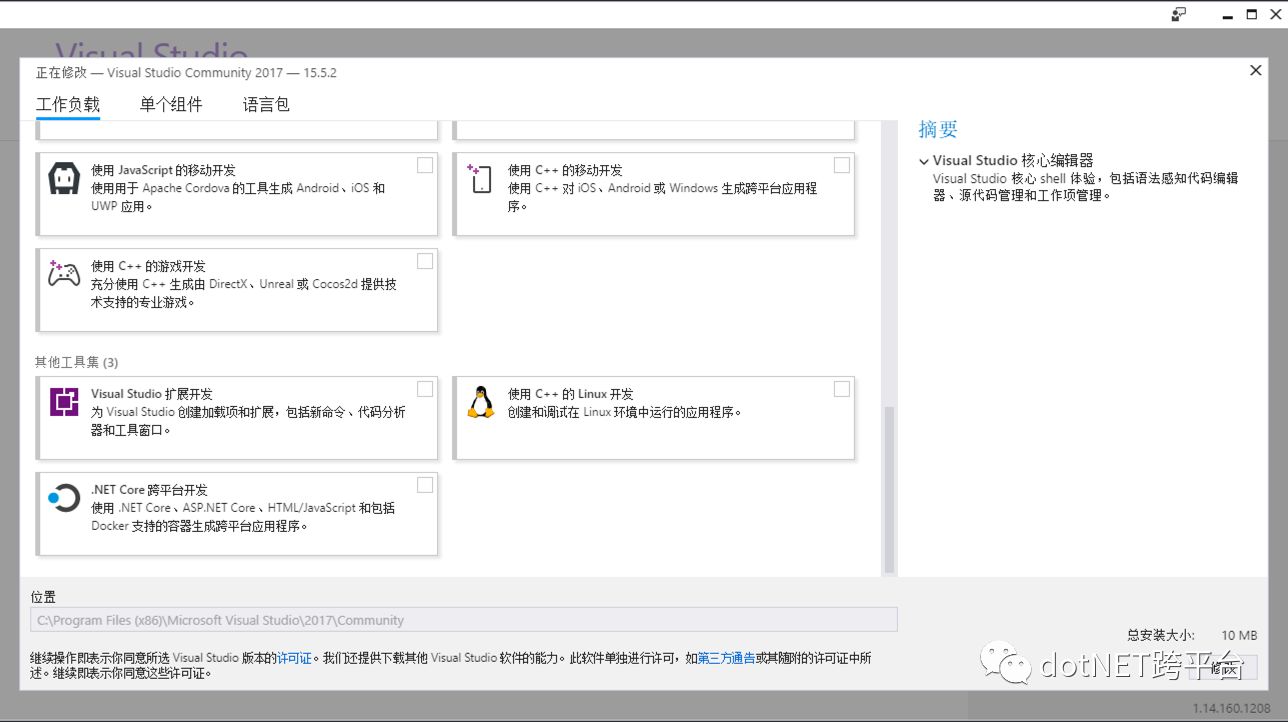The width and height of the screenshot is (1288, 722).
Task: Click the installation location path field
Action: point(464,620)
